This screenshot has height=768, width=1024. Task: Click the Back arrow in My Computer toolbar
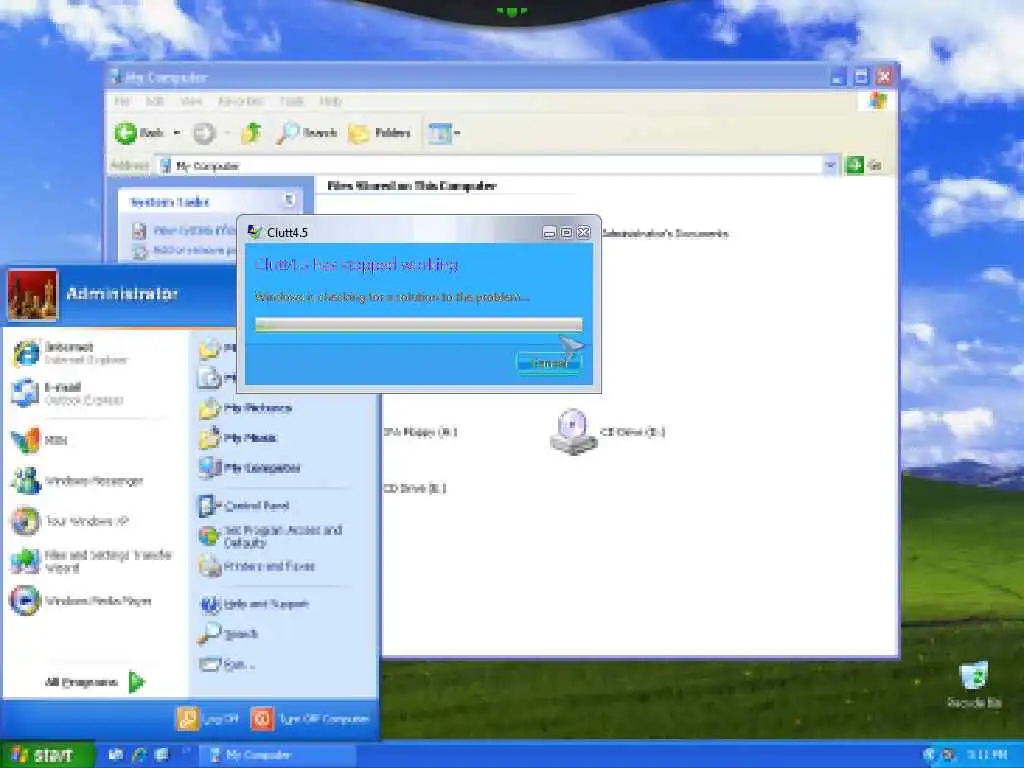point(125,133)
